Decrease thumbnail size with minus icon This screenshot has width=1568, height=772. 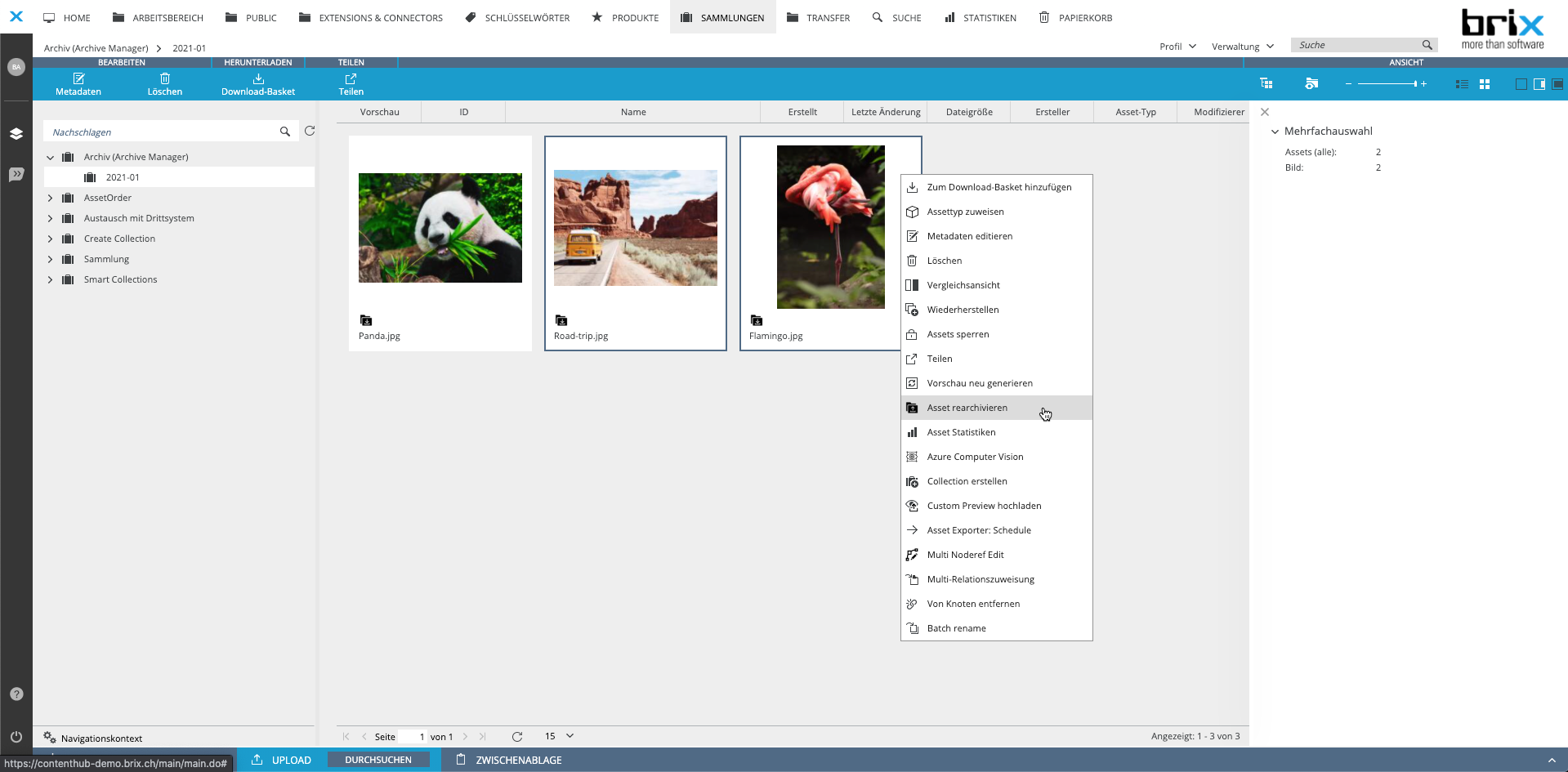(x=1348, y=83)
